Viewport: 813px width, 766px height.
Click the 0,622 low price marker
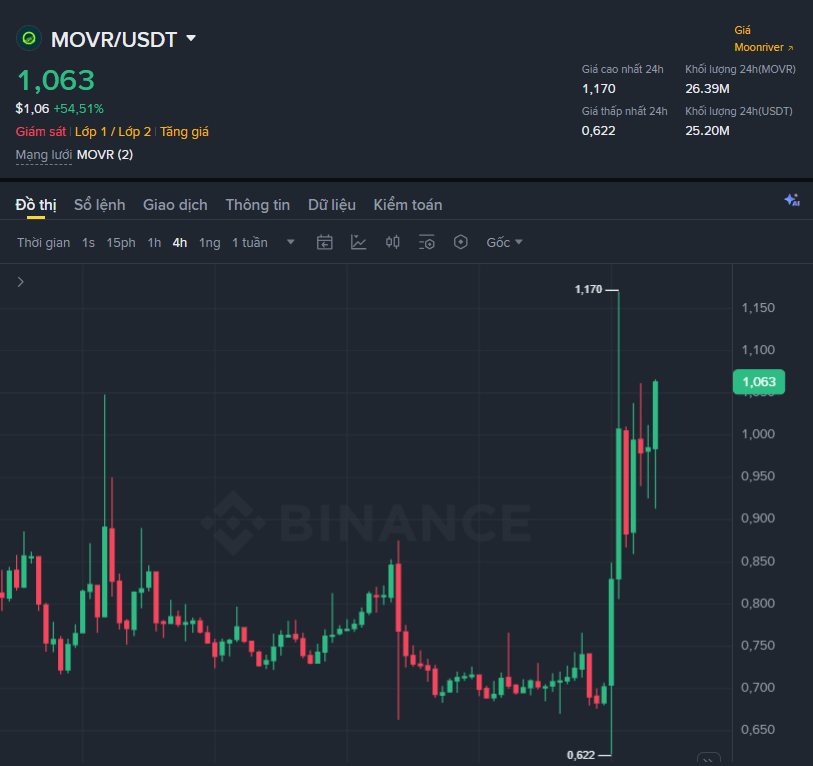point(581,755)
